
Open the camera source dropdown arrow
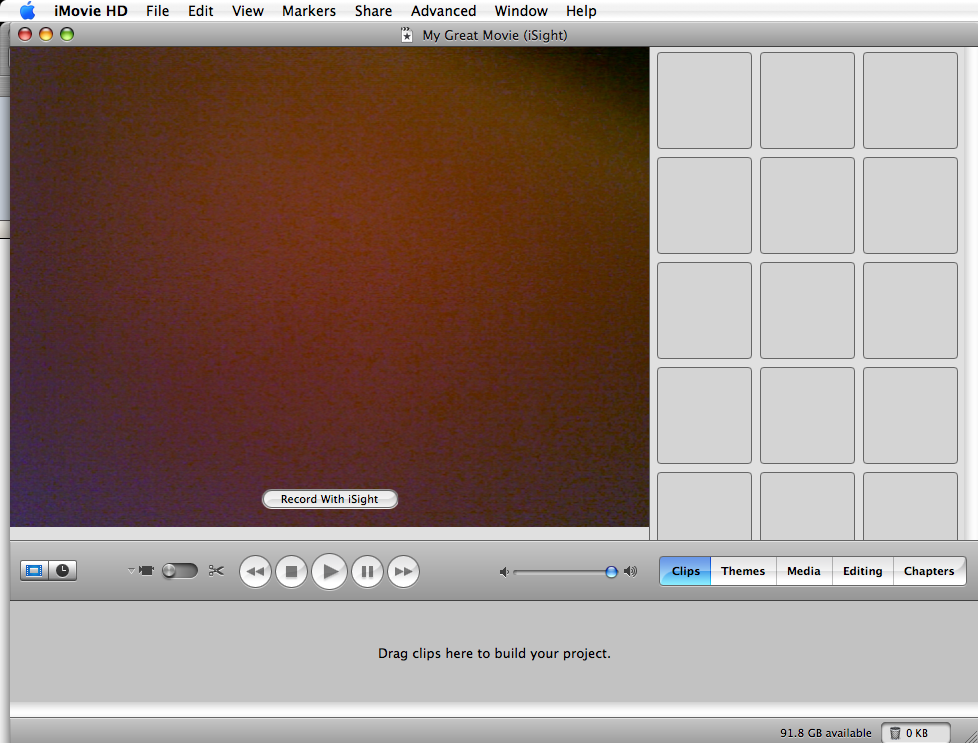pyautogui.click(x=131, y=570)
